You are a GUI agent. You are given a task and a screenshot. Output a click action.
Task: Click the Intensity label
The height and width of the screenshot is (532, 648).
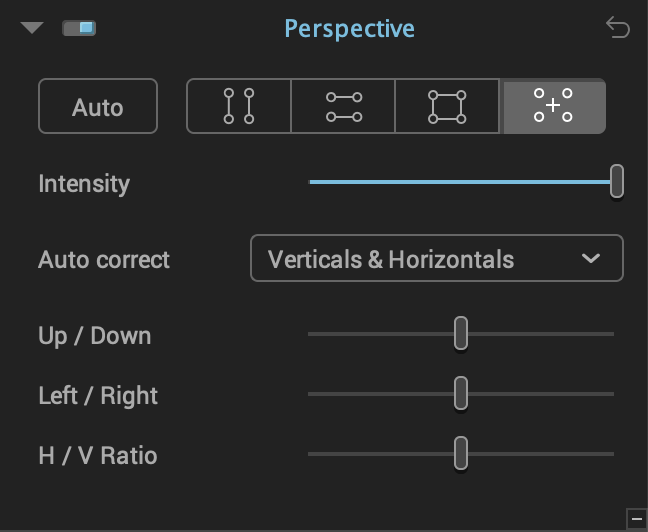84,184
